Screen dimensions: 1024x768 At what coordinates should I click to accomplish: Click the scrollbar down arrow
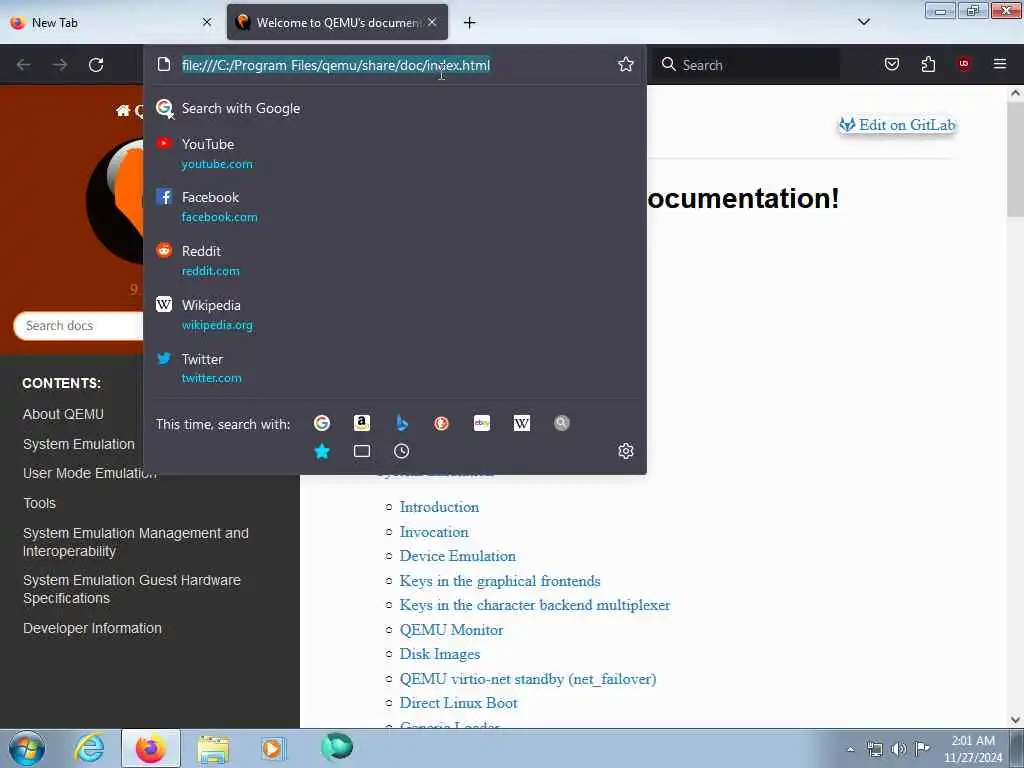(1015, 720)
